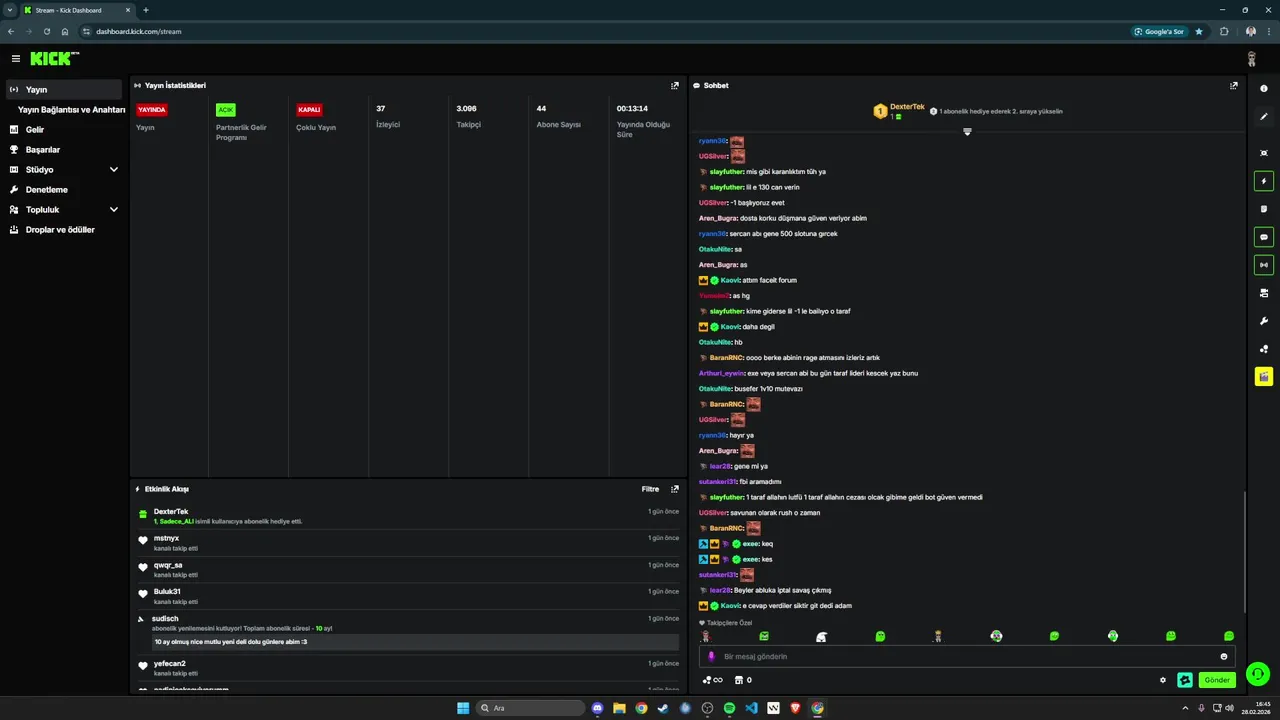Open Spotify from the taskbar
The image size is (1280, 720).
(729, 708)
